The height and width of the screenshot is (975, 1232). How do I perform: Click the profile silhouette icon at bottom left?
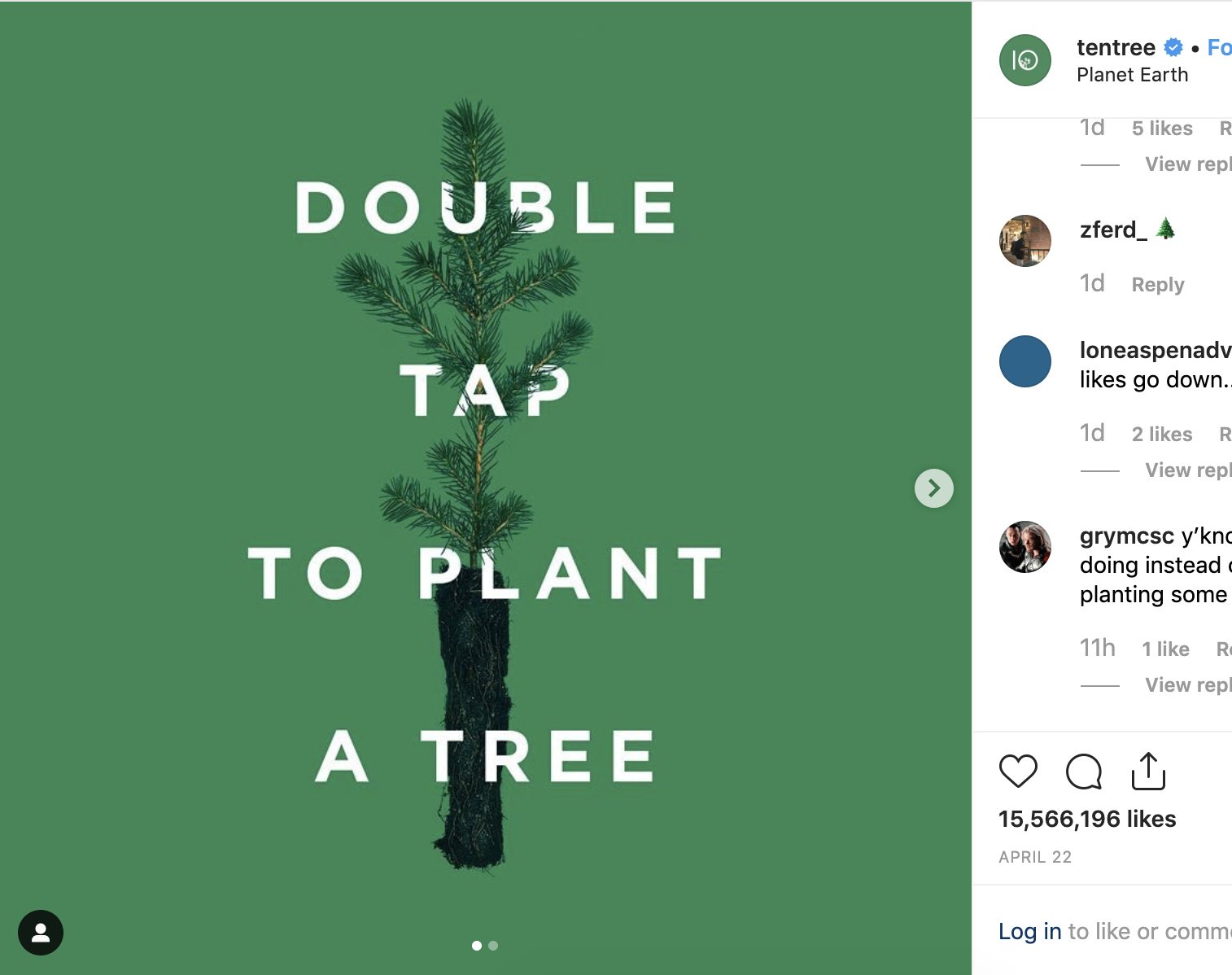coord(40,933)
